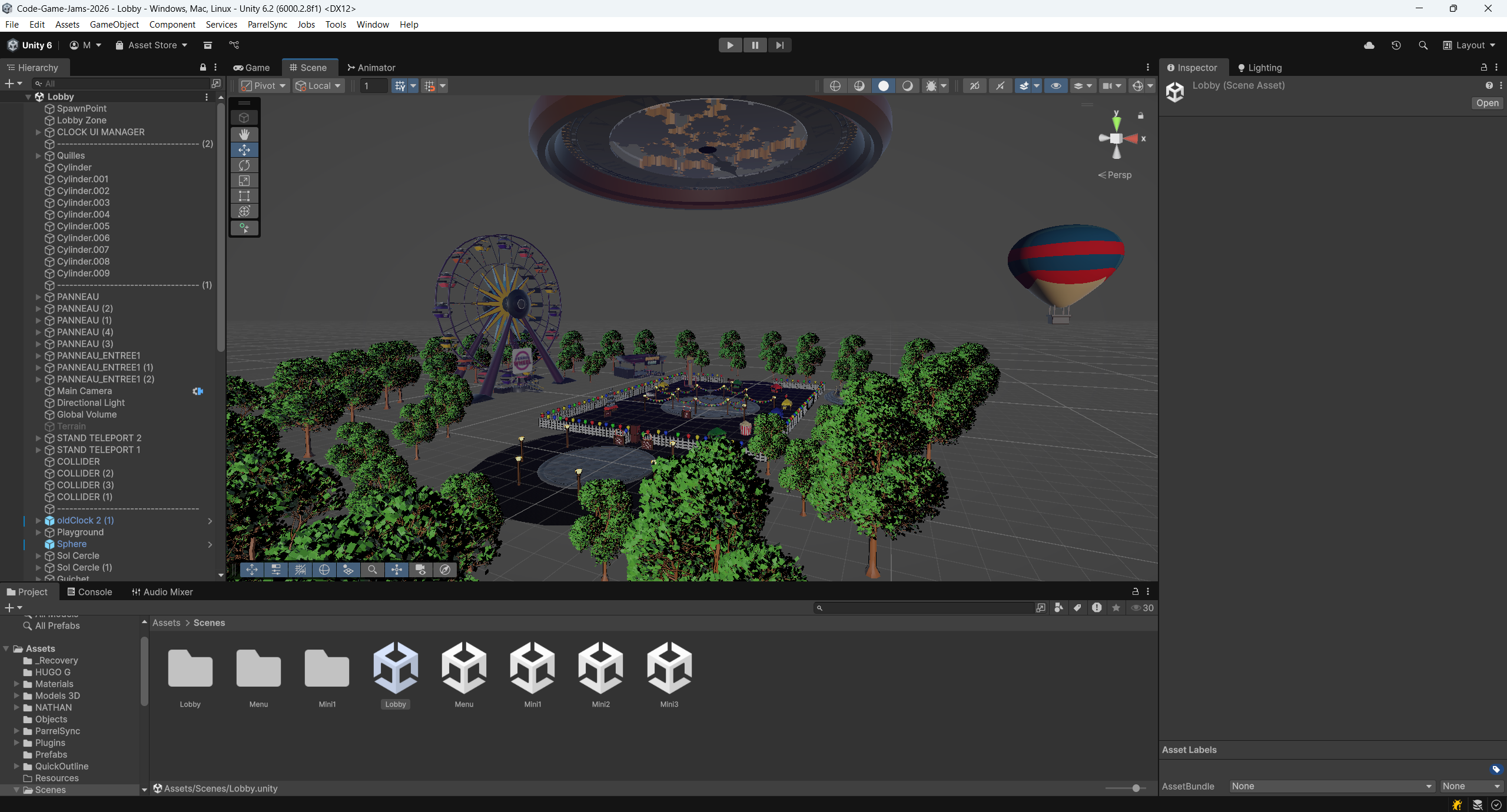Toggle scene visibility with the eye icon
Image resolution: width=1507 pixels, height=812 pixels.
pyautogui.click(x=1055, y=86)
